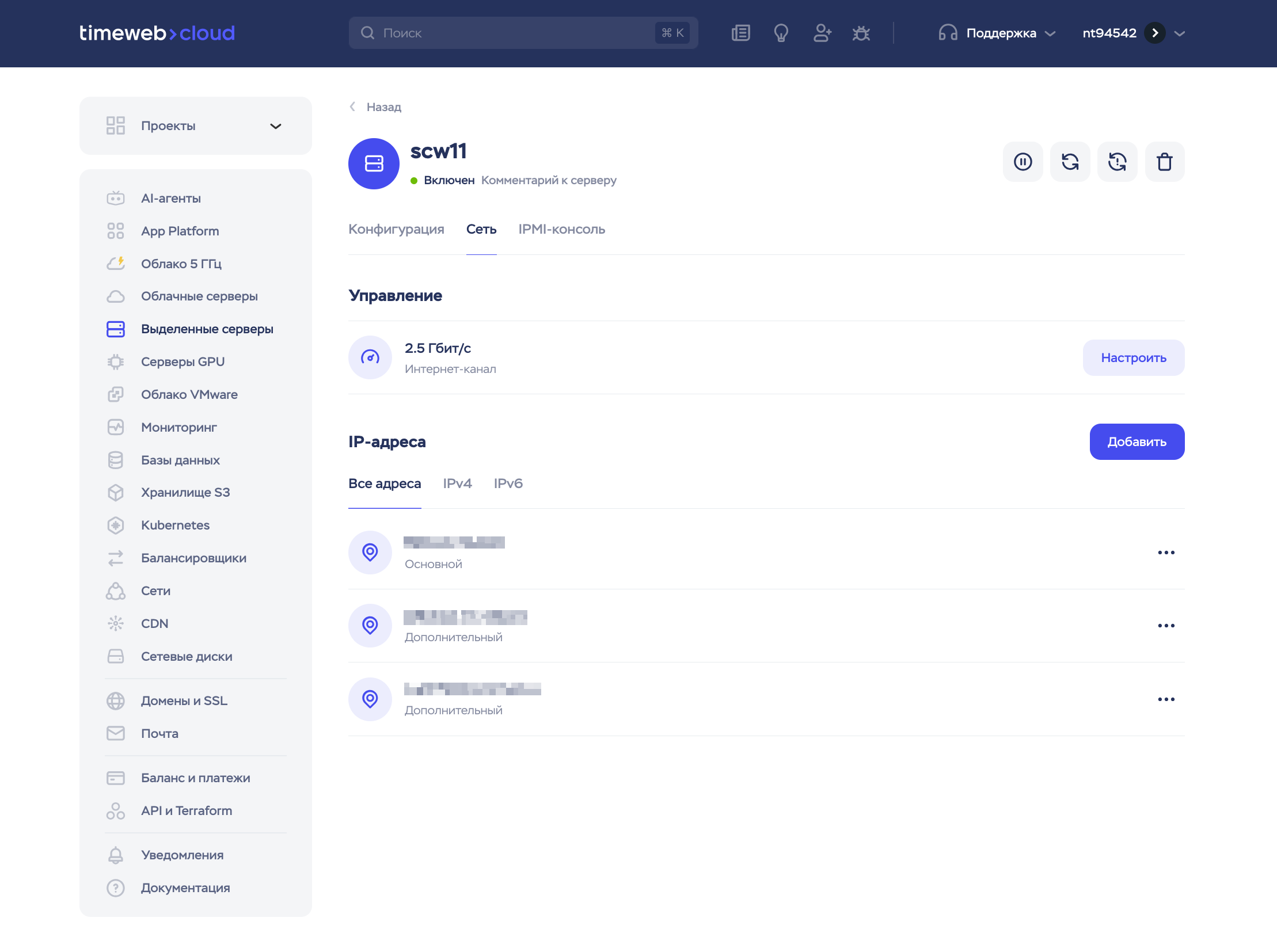Open the Поддержка dropdown menu
The height and width of the screenshot is (952, 1277).
[997, 33]
